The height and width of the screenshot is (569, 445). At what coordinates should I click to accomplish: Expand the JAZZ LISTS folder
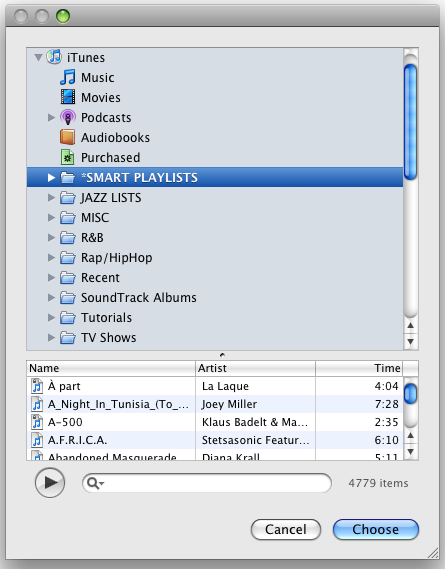coord(51,197)
